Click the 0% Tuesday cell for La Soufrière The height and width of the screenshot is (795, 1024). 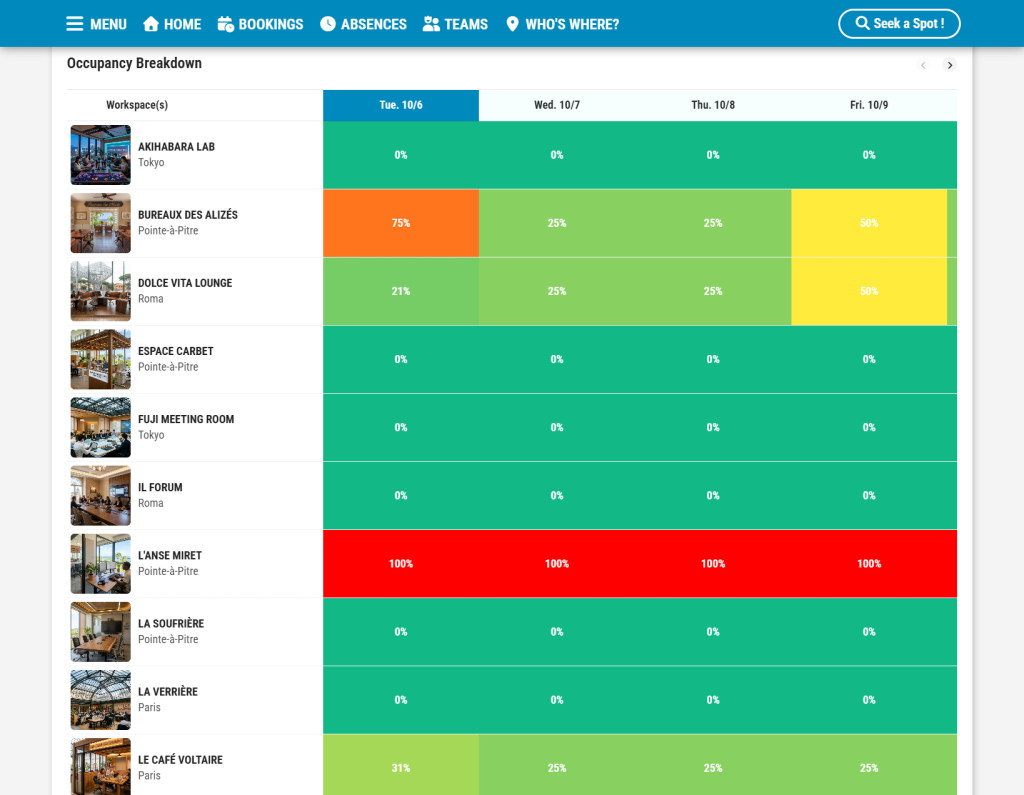pos(401,632)
